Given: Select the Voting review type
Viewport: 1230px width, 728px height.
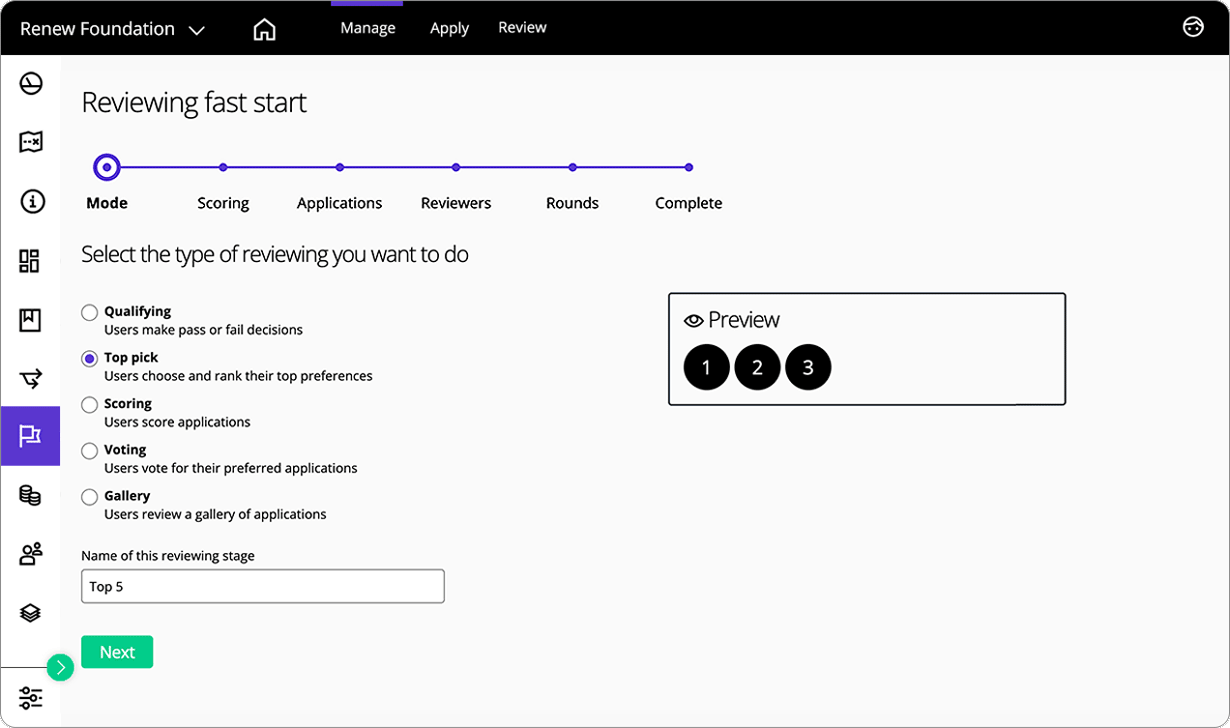Looking at the screenshot, I should click(x=90, y=449).
